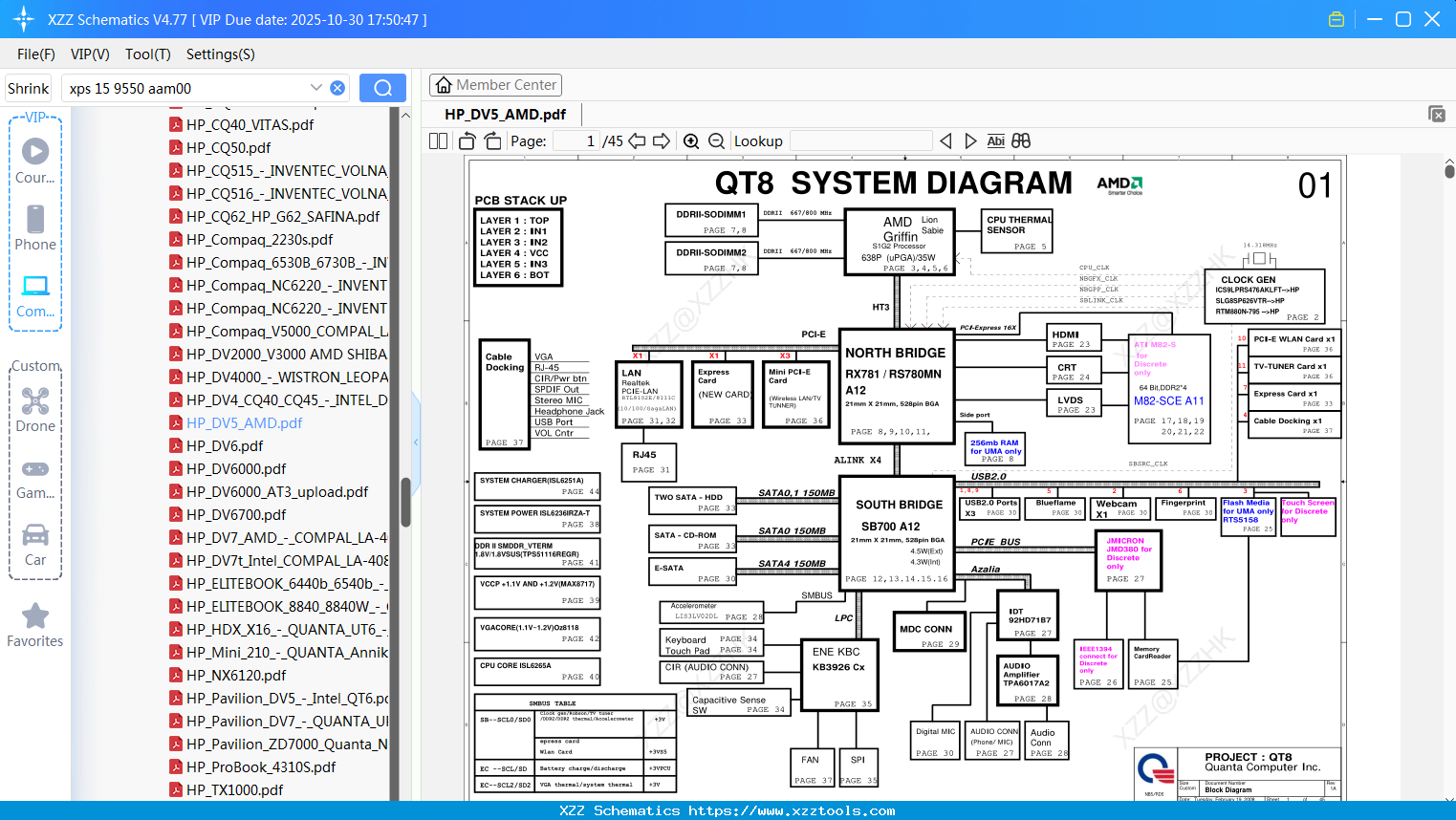
Task: Open HP_CQ50.pdf in file list
Action: [x=228, y=147]
